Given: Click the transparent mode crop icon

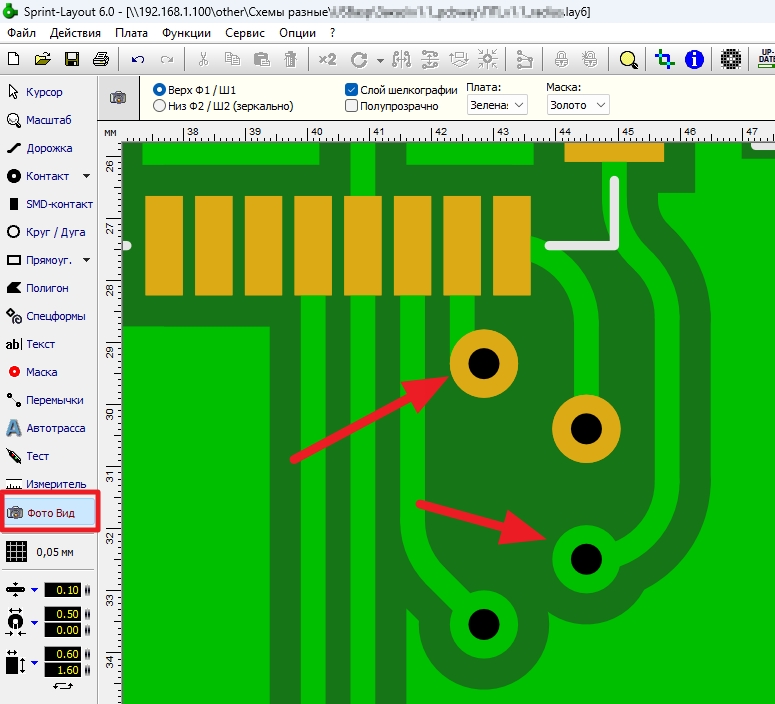Looking at the screenshot, I should pos(665,59).
